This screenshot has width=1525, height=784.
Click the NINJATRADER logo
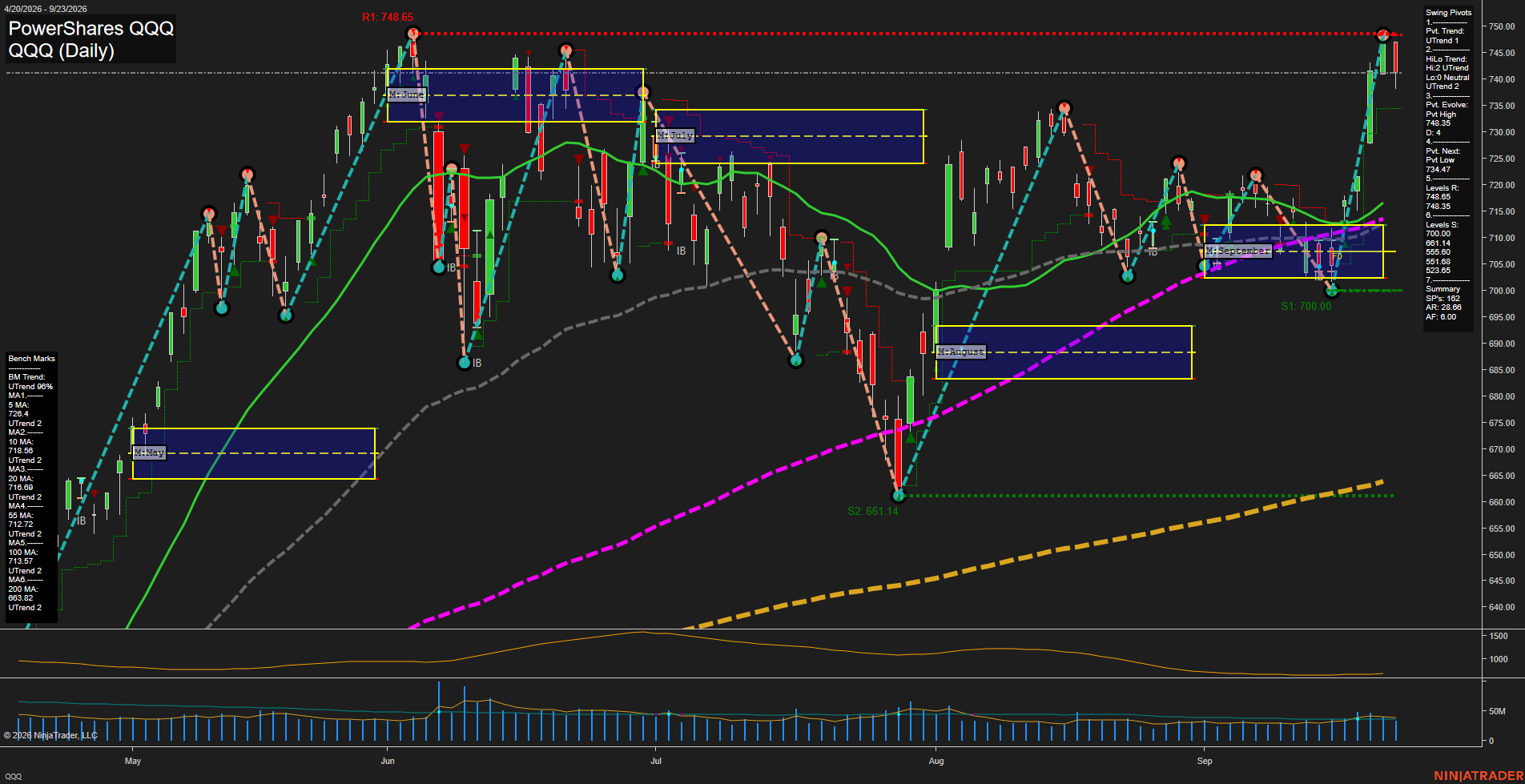[x=1477, y=776]
